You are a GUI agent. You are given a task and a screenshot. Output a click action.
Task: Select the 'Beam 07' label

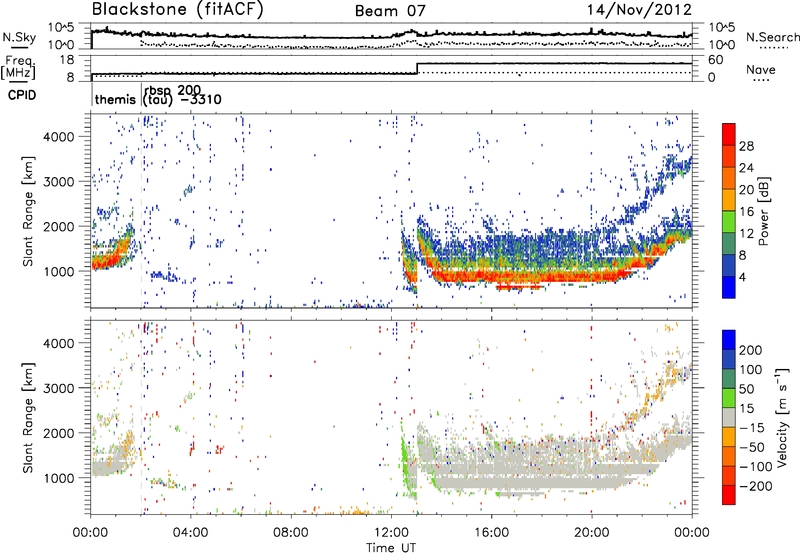390,11
